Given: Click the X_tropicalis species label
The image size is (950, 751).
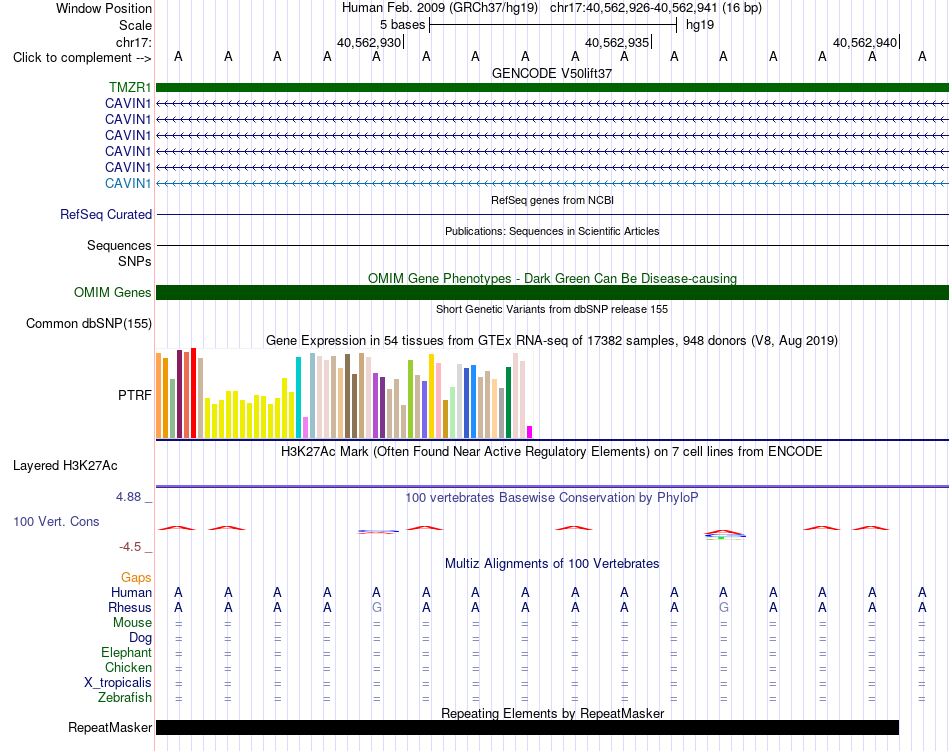Looking at the screenshot, I should pos(118,683).
